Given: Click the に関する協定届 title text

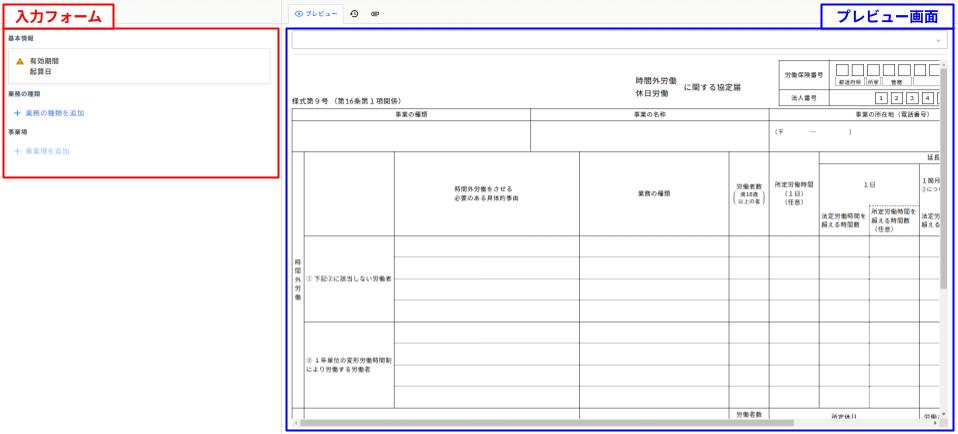Looking at the screenshot, I should (x=712, y=87).
